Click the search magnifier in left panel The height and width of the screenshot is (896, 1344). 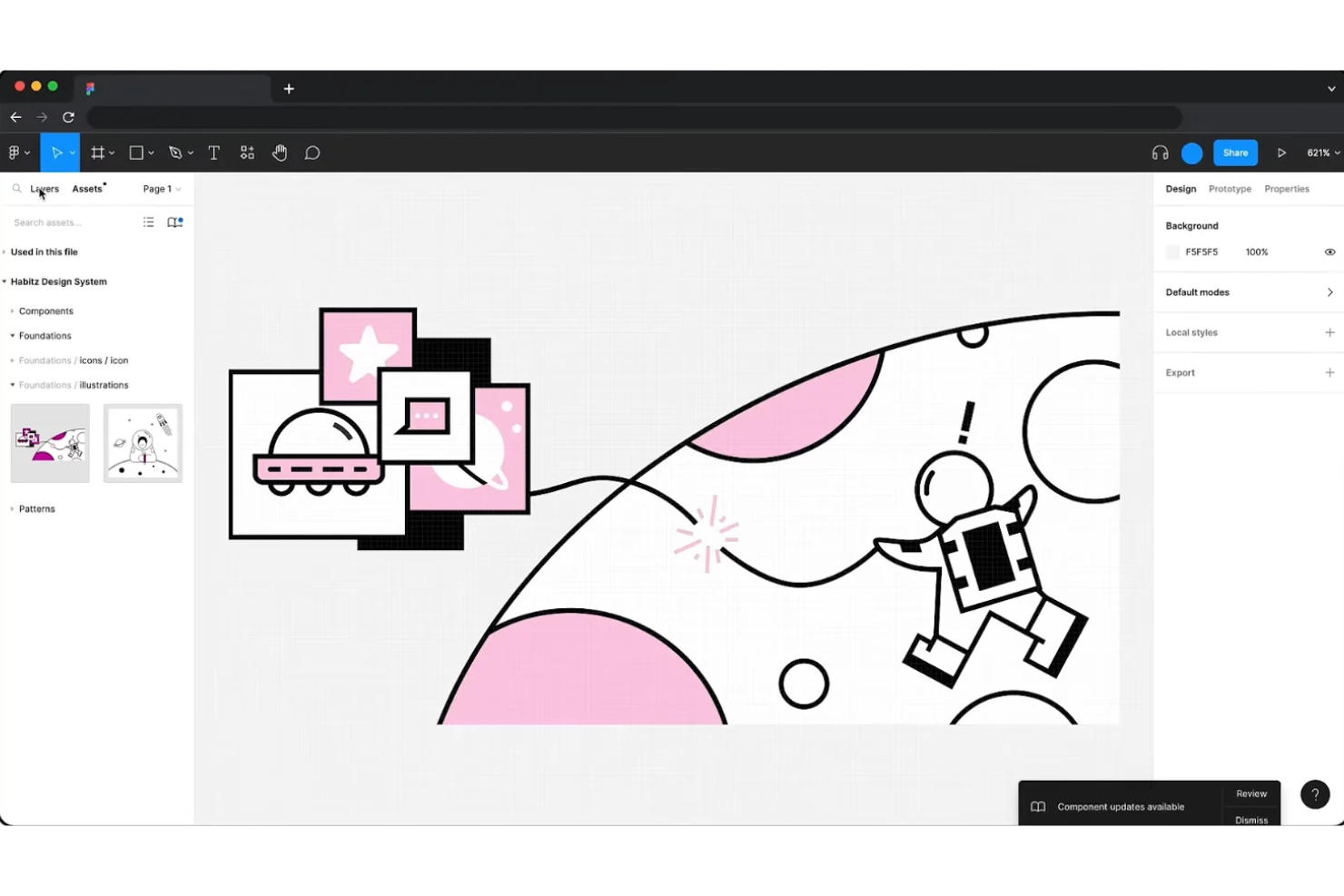(16, 189)
